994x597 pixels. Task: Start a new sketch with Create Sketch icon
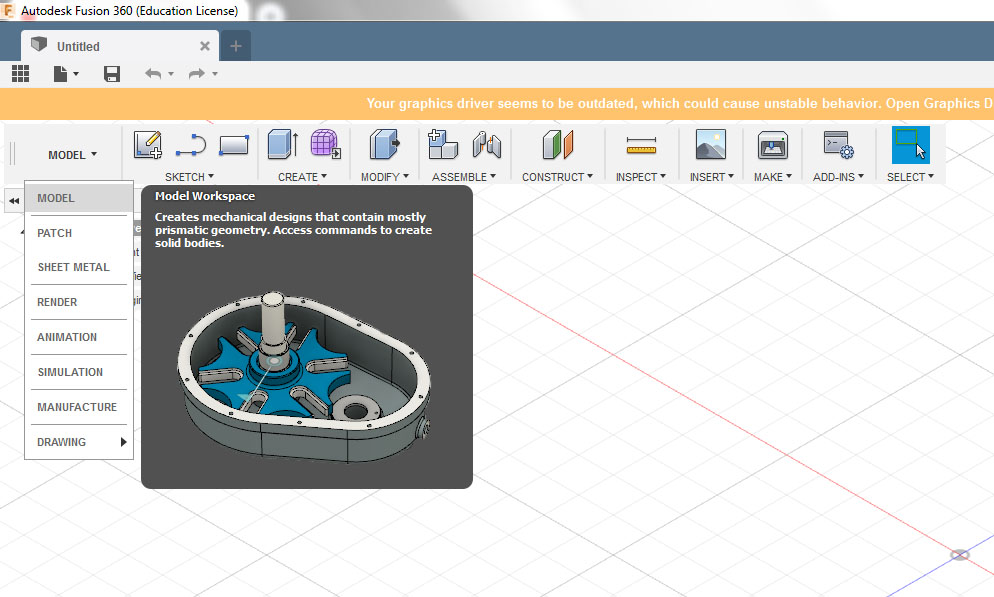tap(148, 144)
